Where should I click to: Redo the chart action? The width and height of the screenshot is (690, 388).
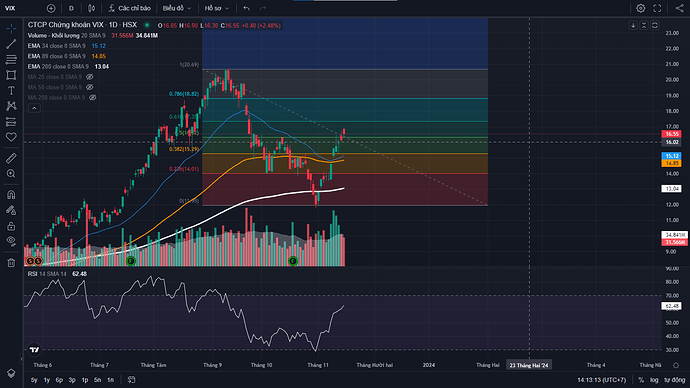[x=263, y=8]
